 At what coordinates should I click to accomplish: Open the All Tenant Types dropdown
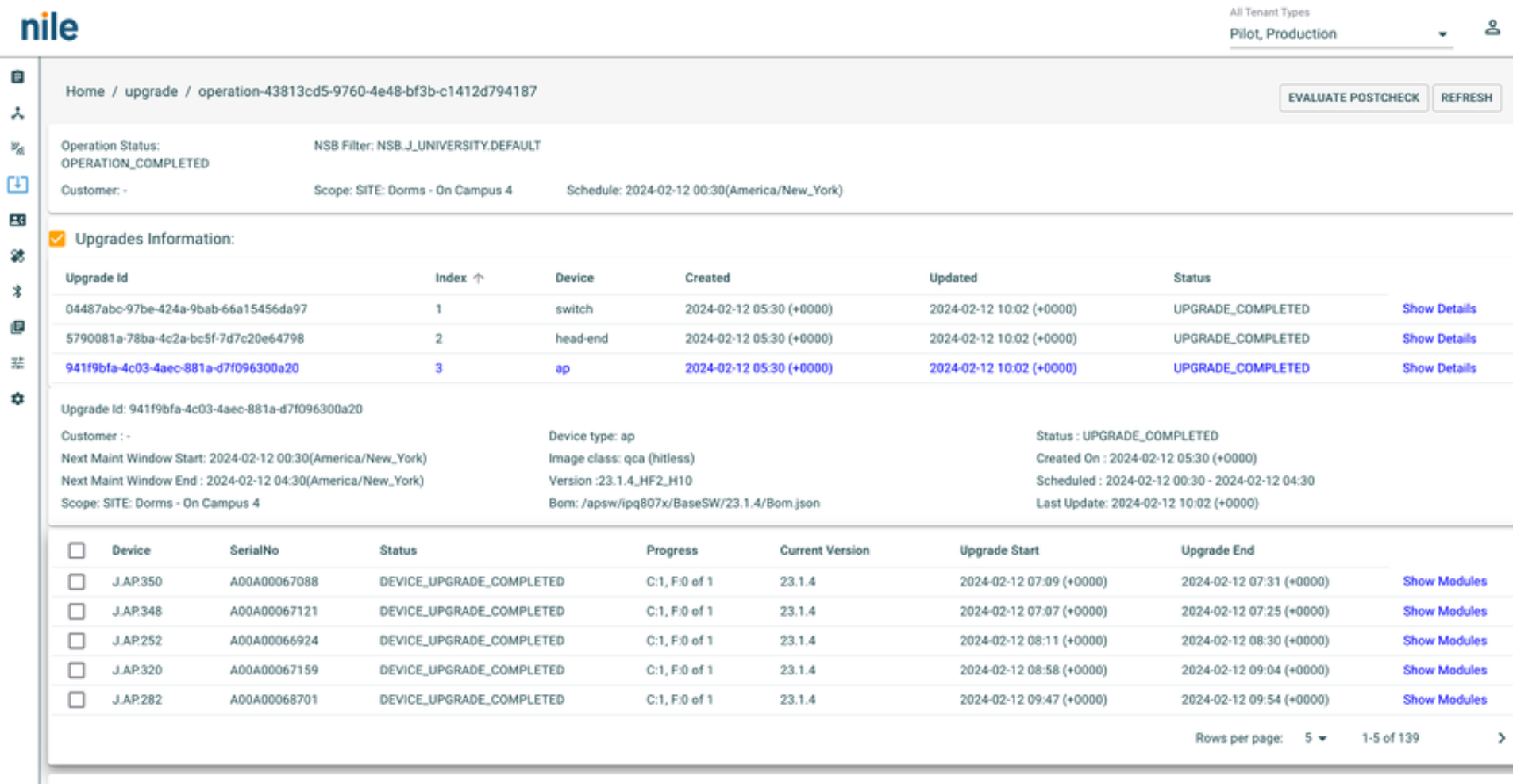(1340, 34)
